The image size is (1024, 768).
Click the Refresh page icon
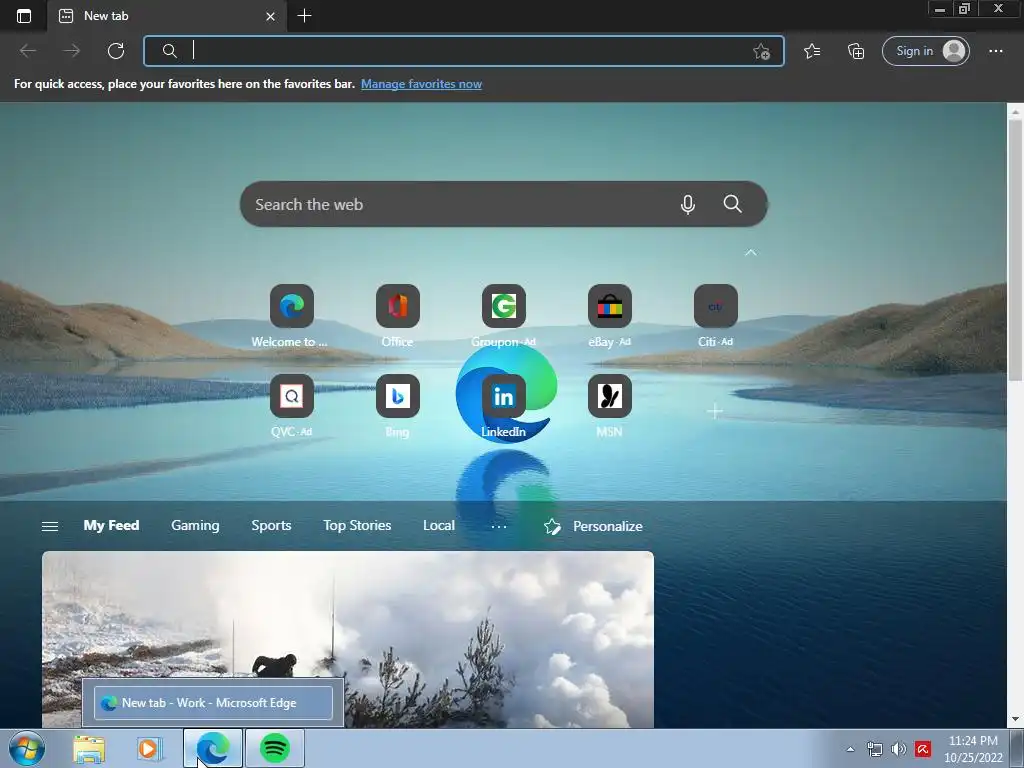point(116,51)
